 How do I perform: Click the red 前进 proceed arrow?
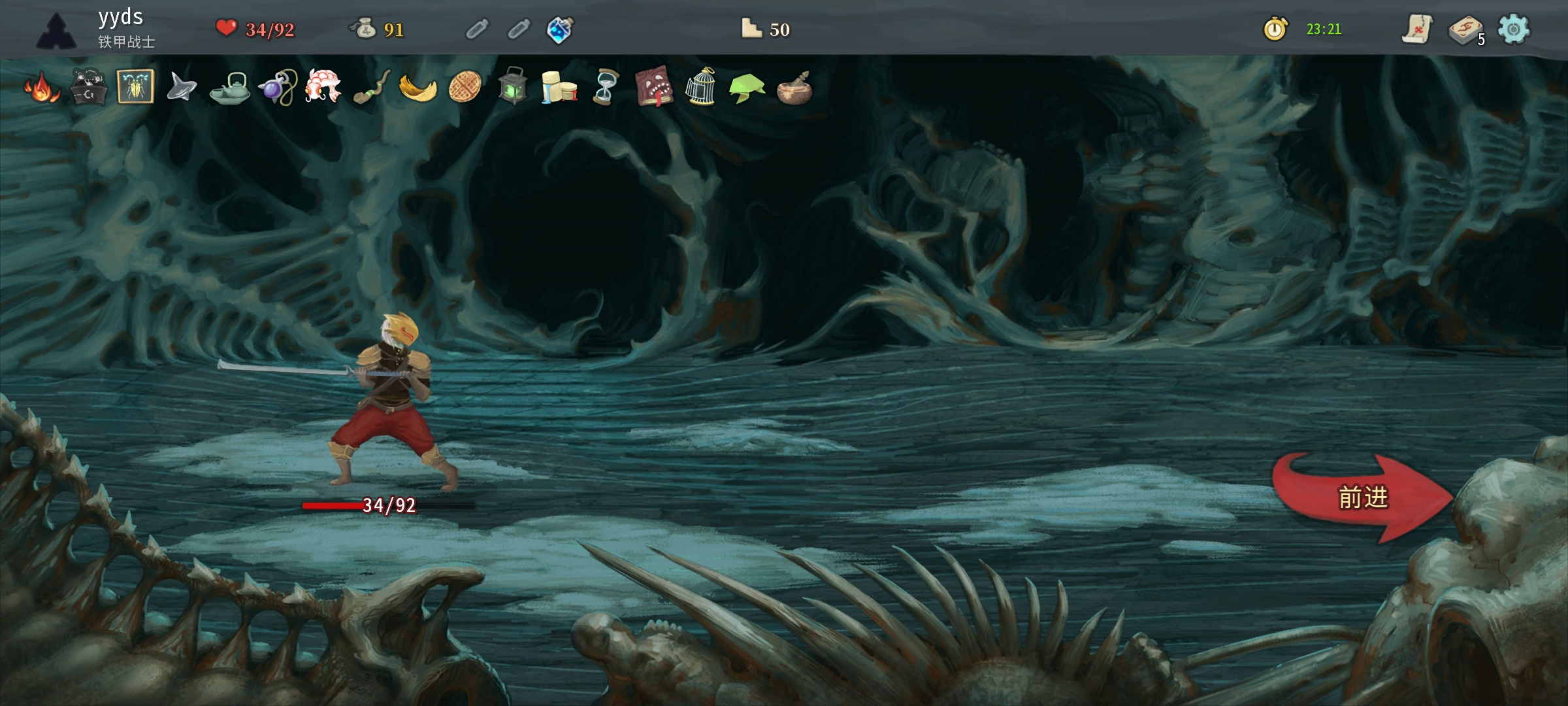click(x=1363, y=497)
